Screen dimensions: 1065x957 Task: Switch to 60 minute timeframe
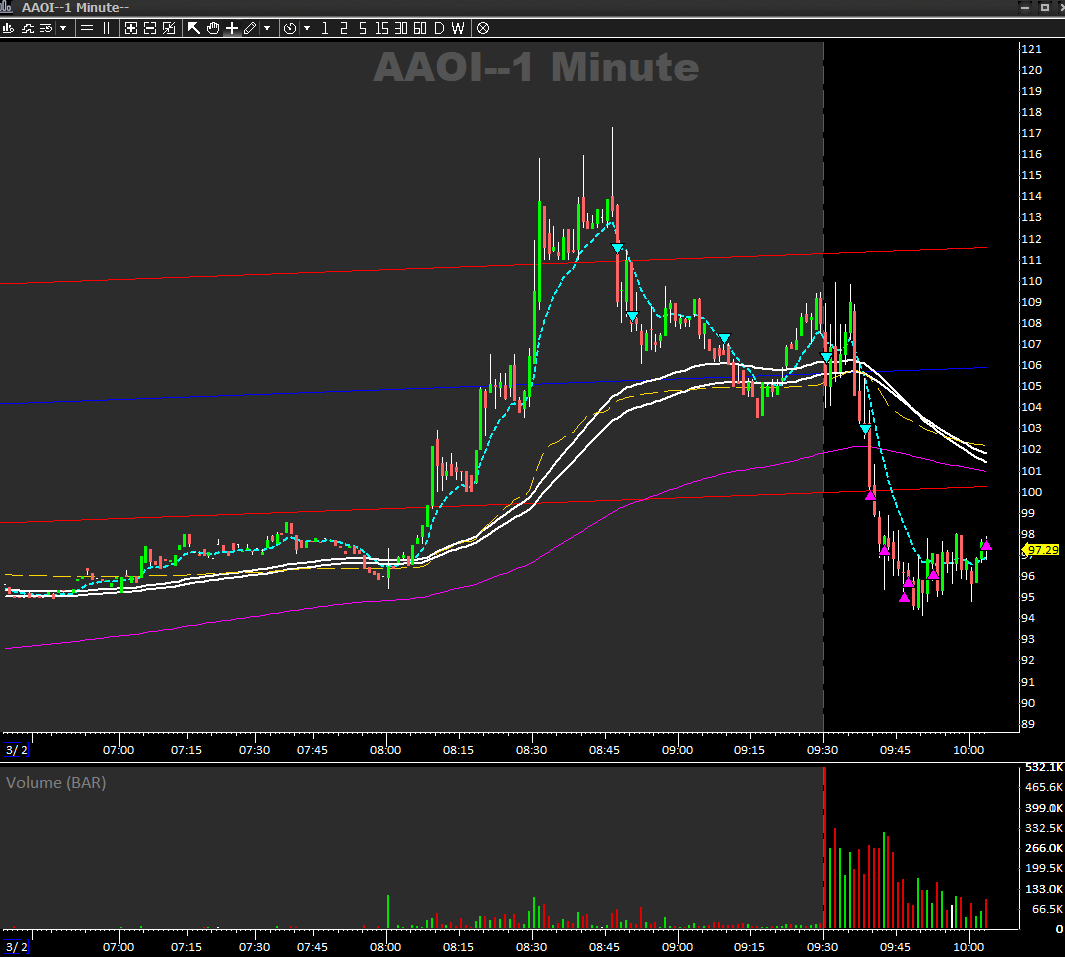[420, 28]
